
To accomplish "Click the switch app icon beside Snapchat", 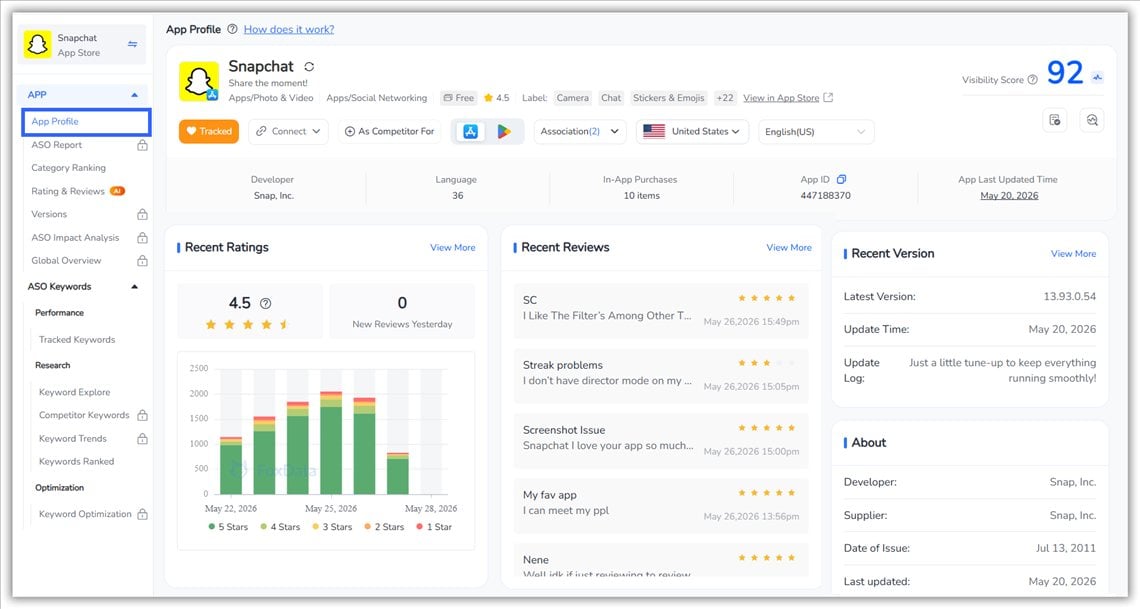I will point(132,44).
